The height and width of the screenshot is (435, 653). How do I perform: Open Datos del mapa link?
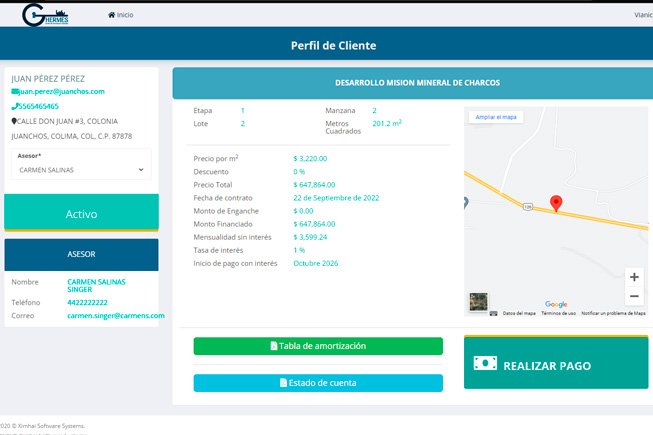click(519, 313)
